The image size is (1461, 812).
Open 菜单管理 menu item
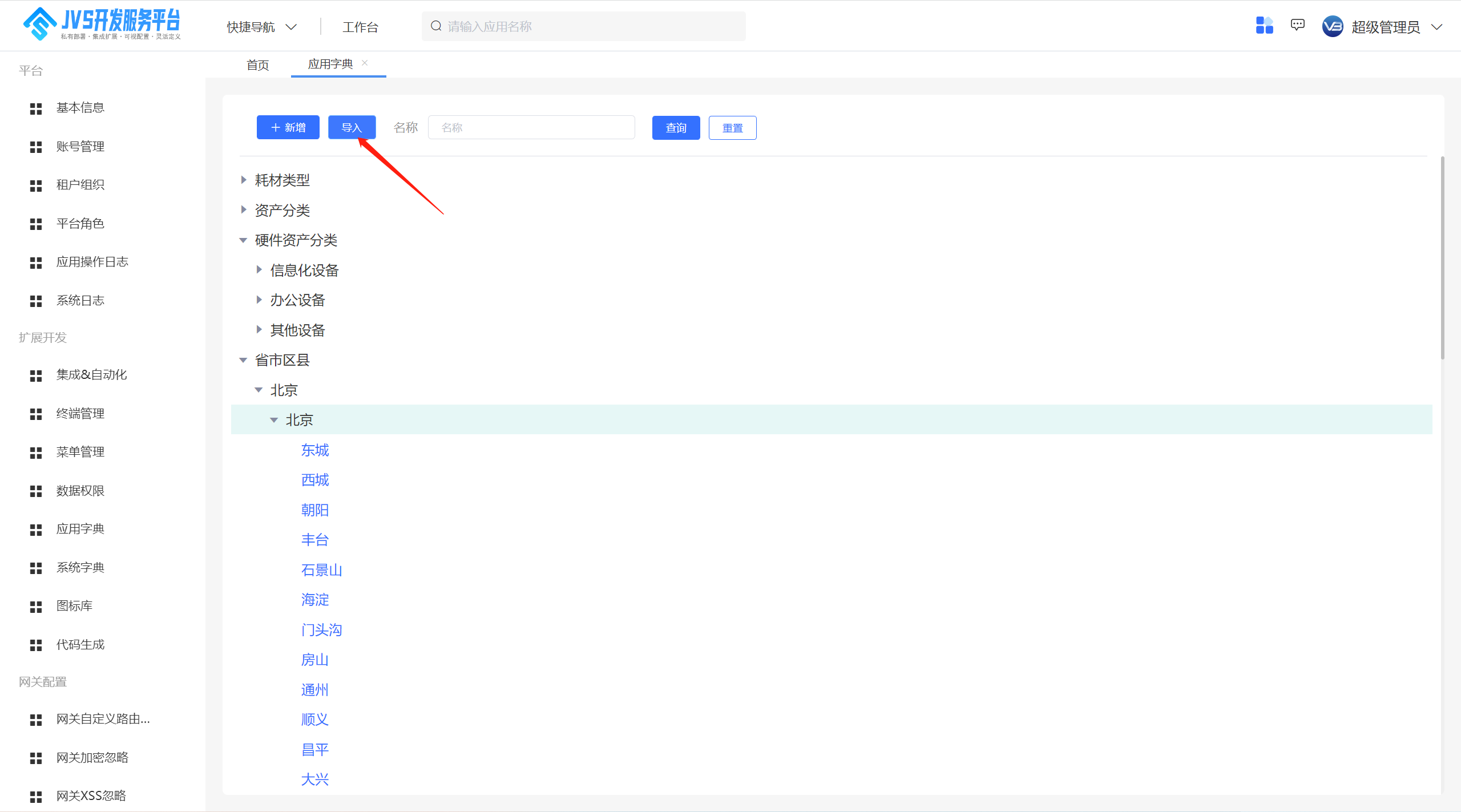[80, 452]
